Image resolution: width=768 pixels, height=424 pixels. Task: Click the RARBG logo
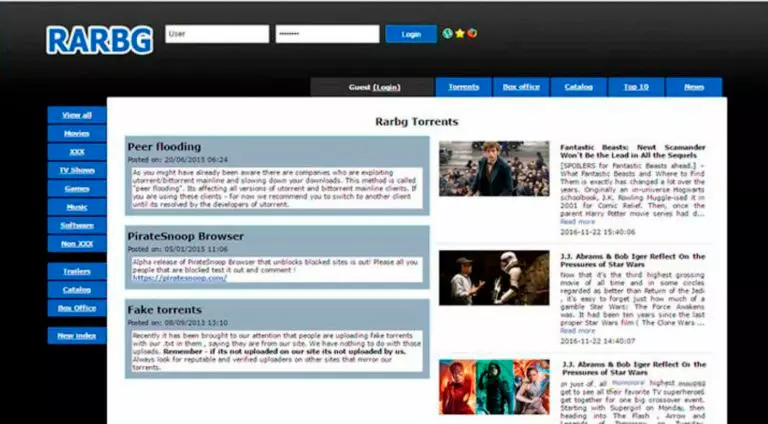tap(99, 38)
